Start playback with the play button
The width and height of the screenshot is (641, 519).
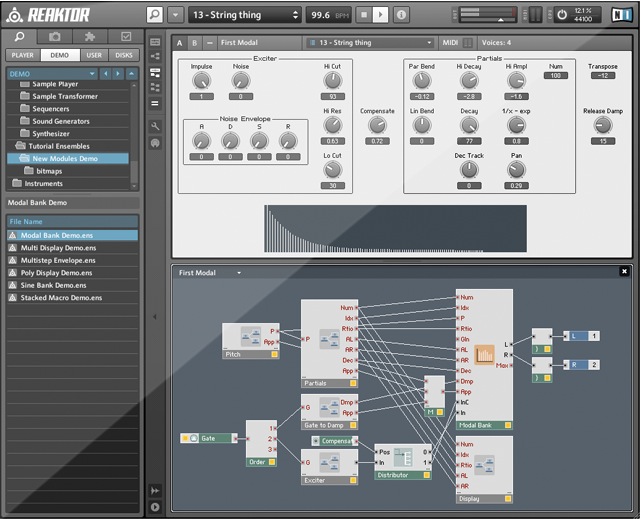(x=380, y=15)
